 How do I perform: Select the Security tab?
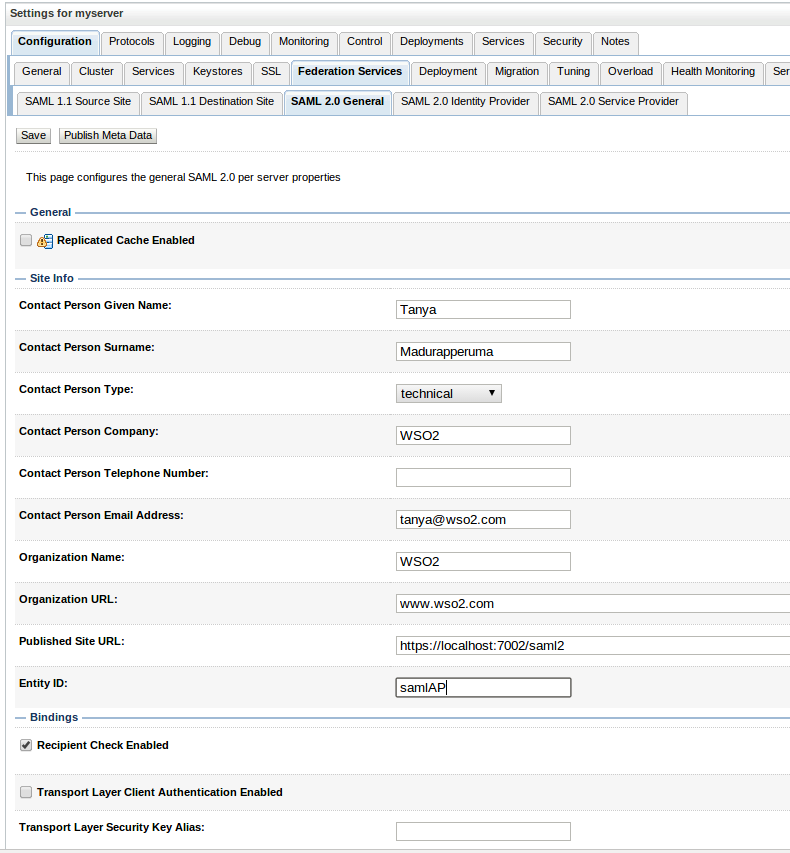pos(562,42)
